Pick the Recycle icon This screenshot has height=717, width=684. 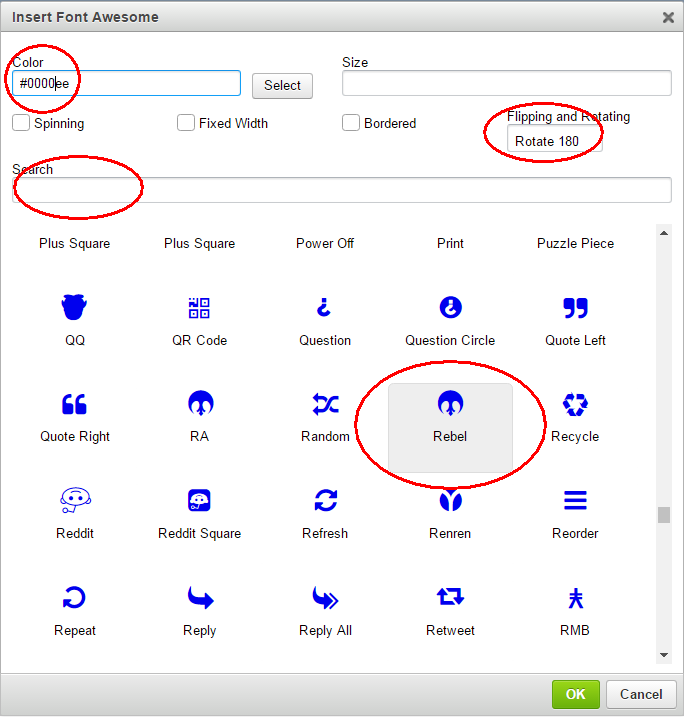coord(575,404)
